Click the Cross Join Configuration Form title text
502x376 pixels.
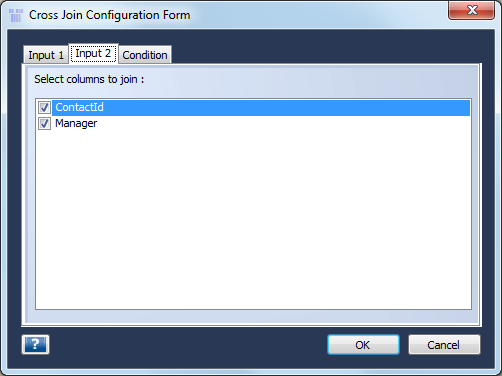[110, 15]
